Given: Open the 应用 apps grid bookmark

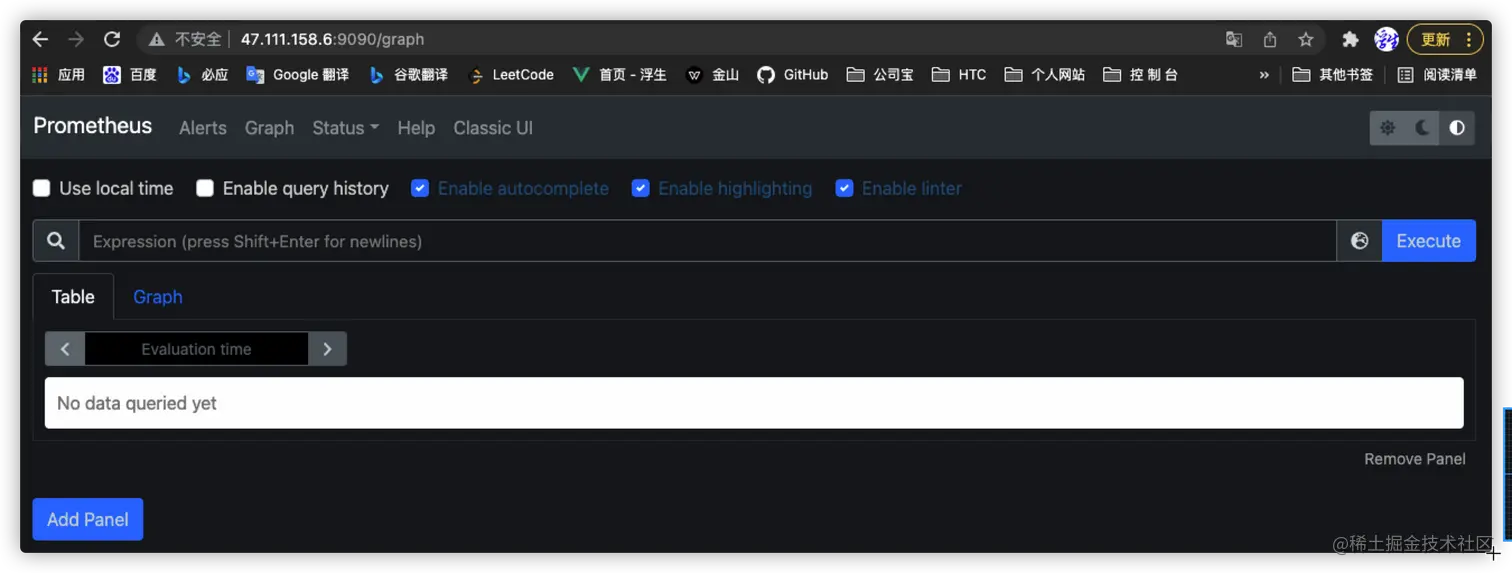Looking at the screenshot, I should click(x=59, y=75).
